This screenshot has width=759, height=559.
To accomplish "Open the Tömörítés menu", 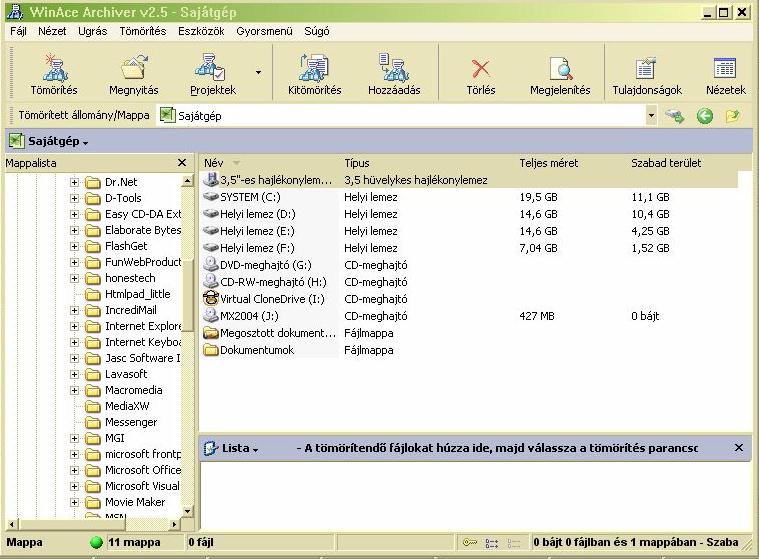I will pos(143,31).
